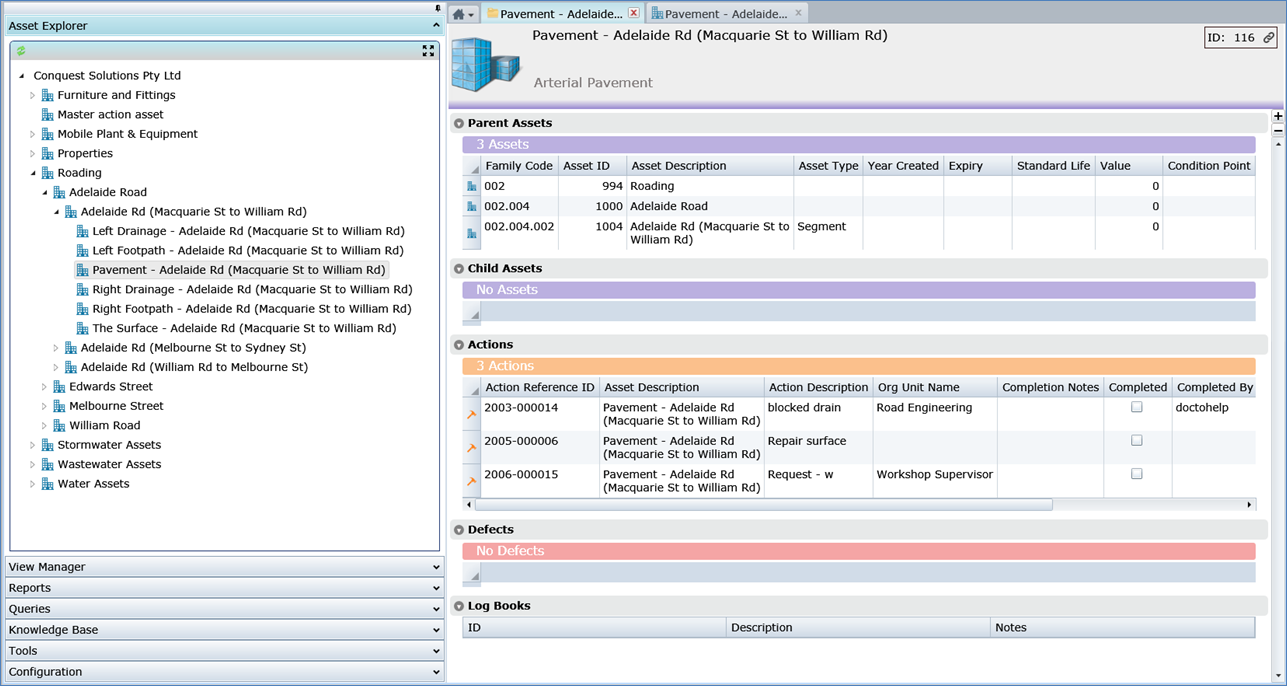Click the home icon tab button

click(x=462, y=14)
